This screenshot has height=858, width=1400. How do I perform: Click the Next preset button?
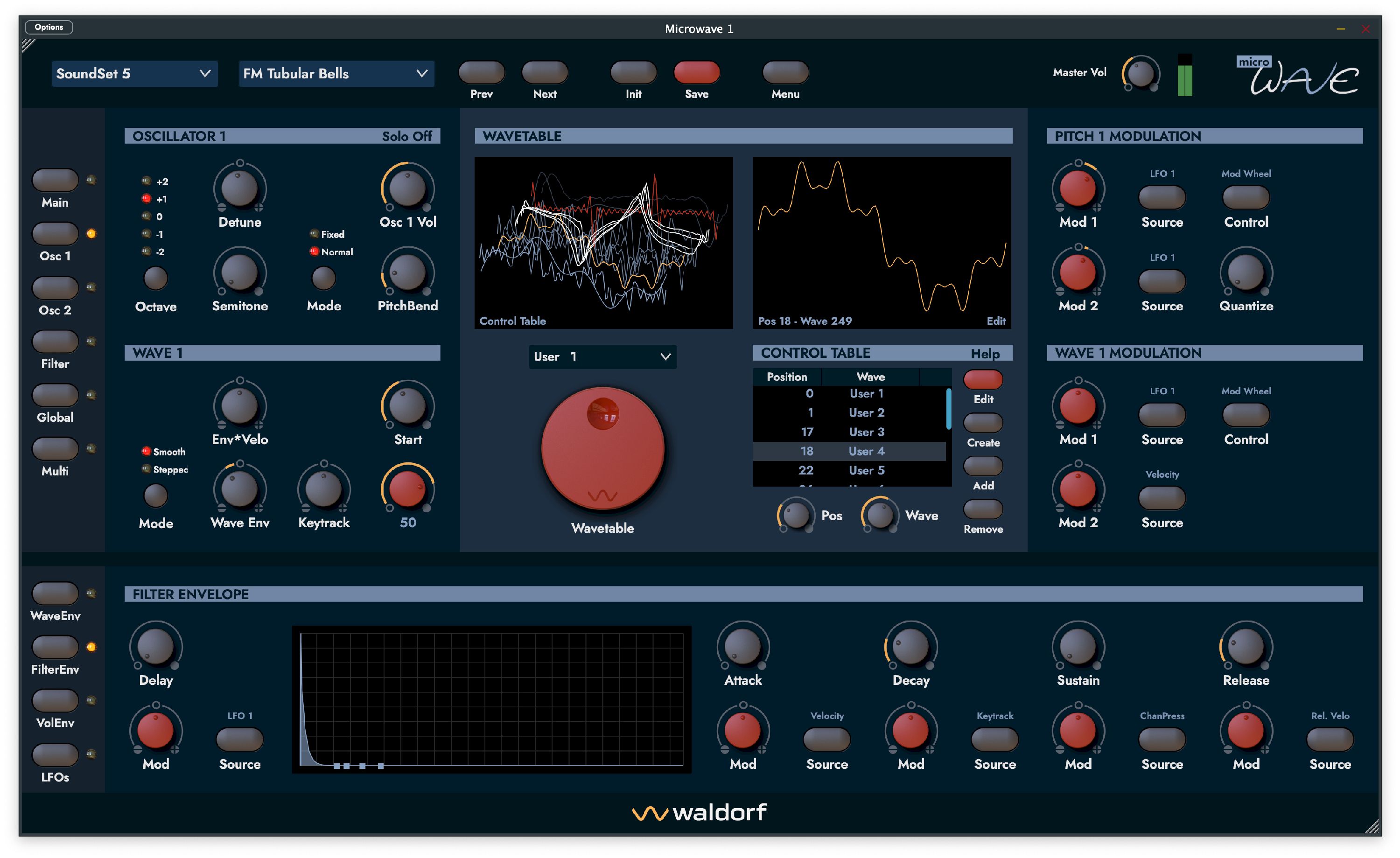(544, 72)
